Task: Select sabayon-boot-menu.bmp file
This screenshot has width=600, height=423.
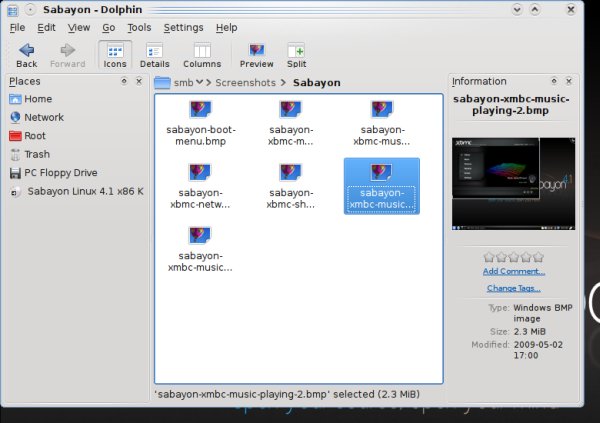Action: pos(201,123)
